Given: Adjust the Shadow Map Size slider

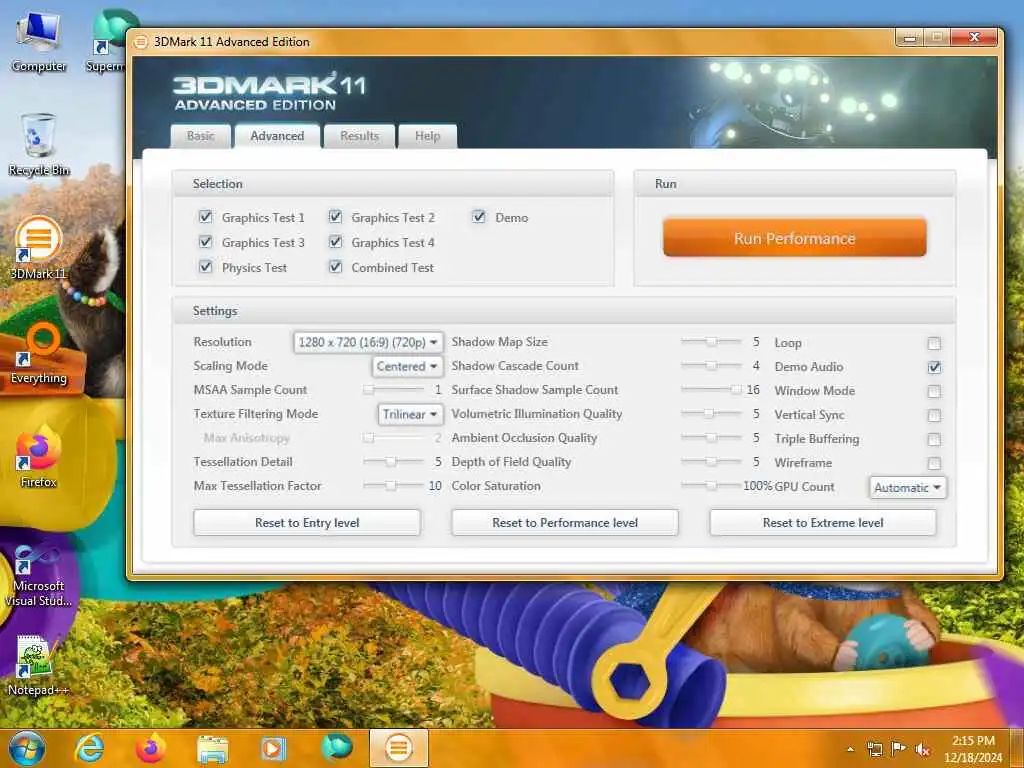Looking at the screenshot, I should click(x=711, y=342).
